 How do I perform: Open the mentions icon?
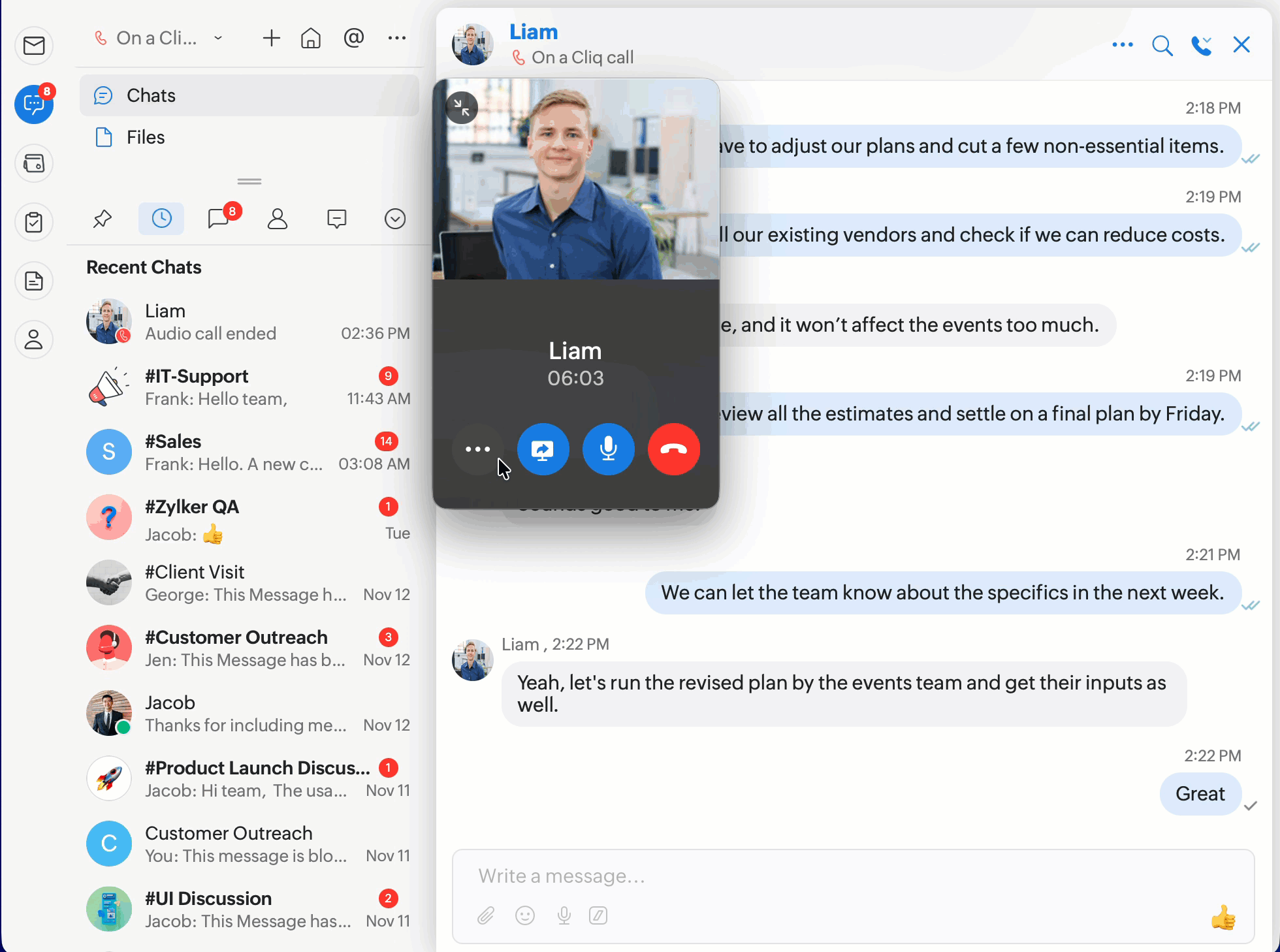tap(353, 39)
